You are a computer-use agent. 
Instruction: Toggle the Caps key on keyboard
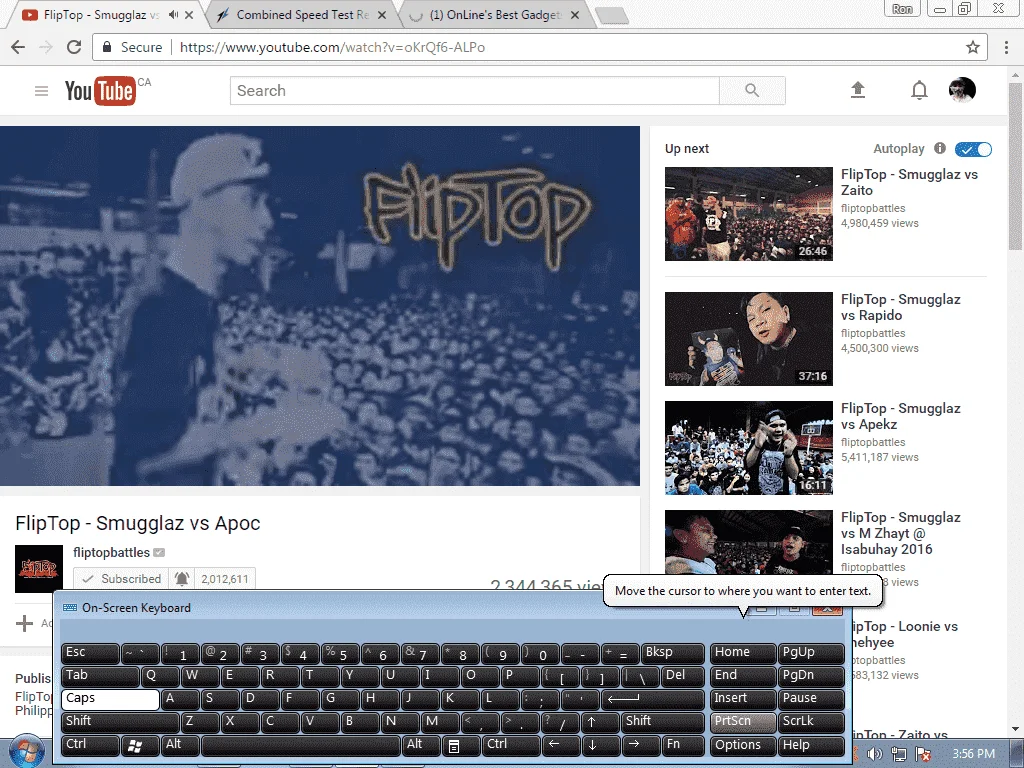[110, 699]
